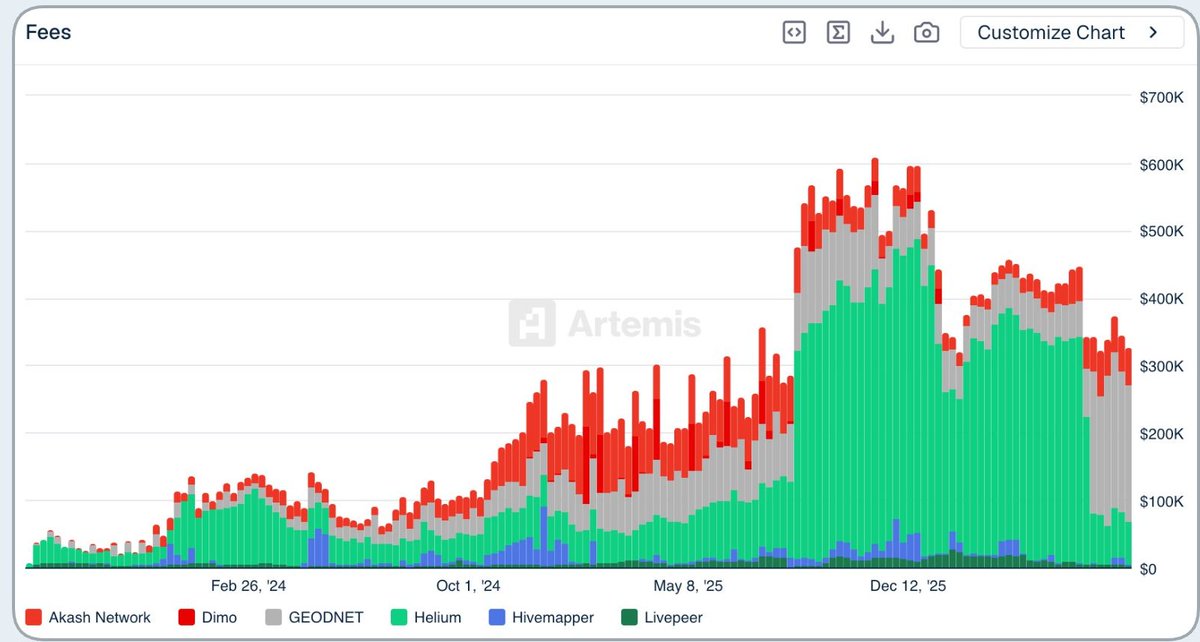Viewport: 1200px width, 642px height.
Task: Click the $300K axis label
Action: pyautogui.click(x=1161, y=366)
